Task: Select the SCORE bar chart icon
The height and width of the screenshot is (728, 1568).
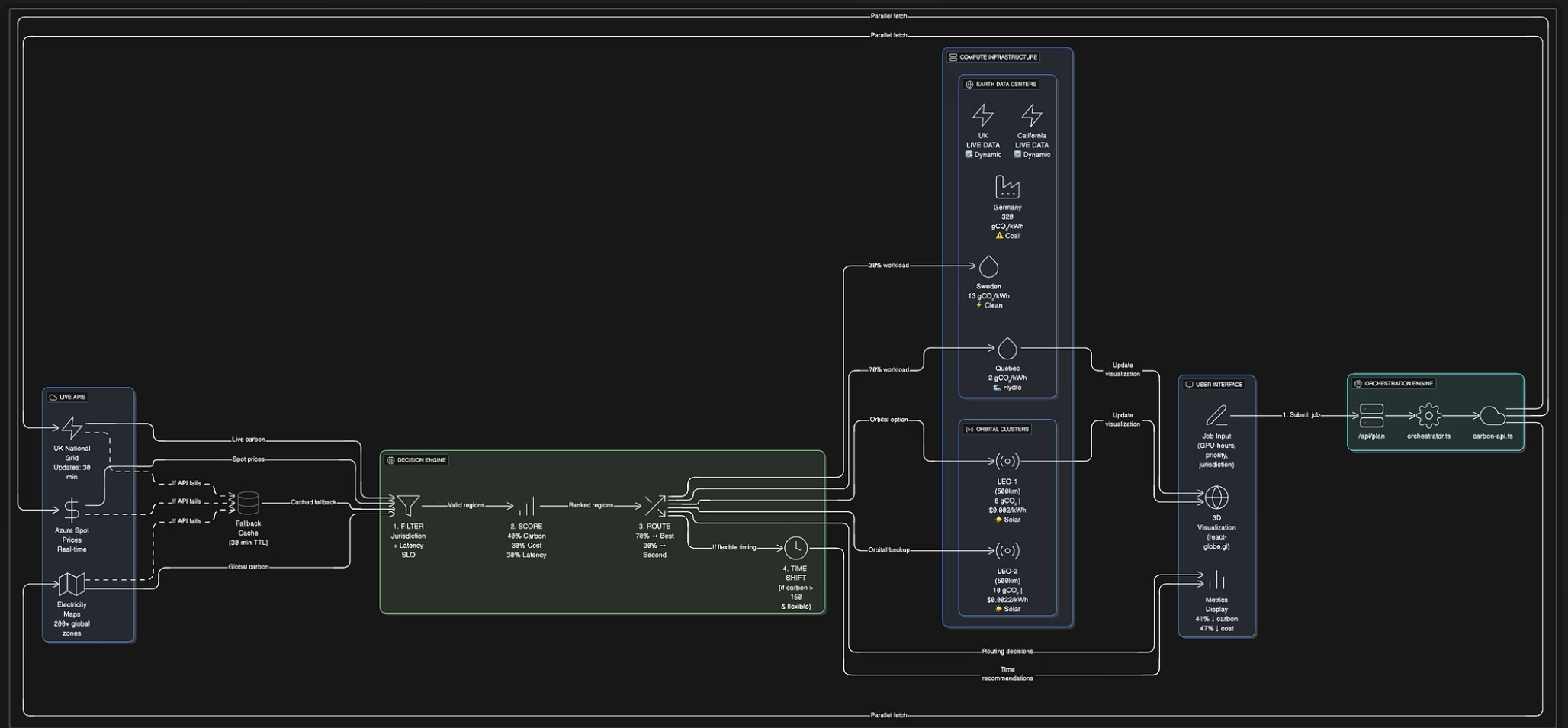Action: (526, 505)
